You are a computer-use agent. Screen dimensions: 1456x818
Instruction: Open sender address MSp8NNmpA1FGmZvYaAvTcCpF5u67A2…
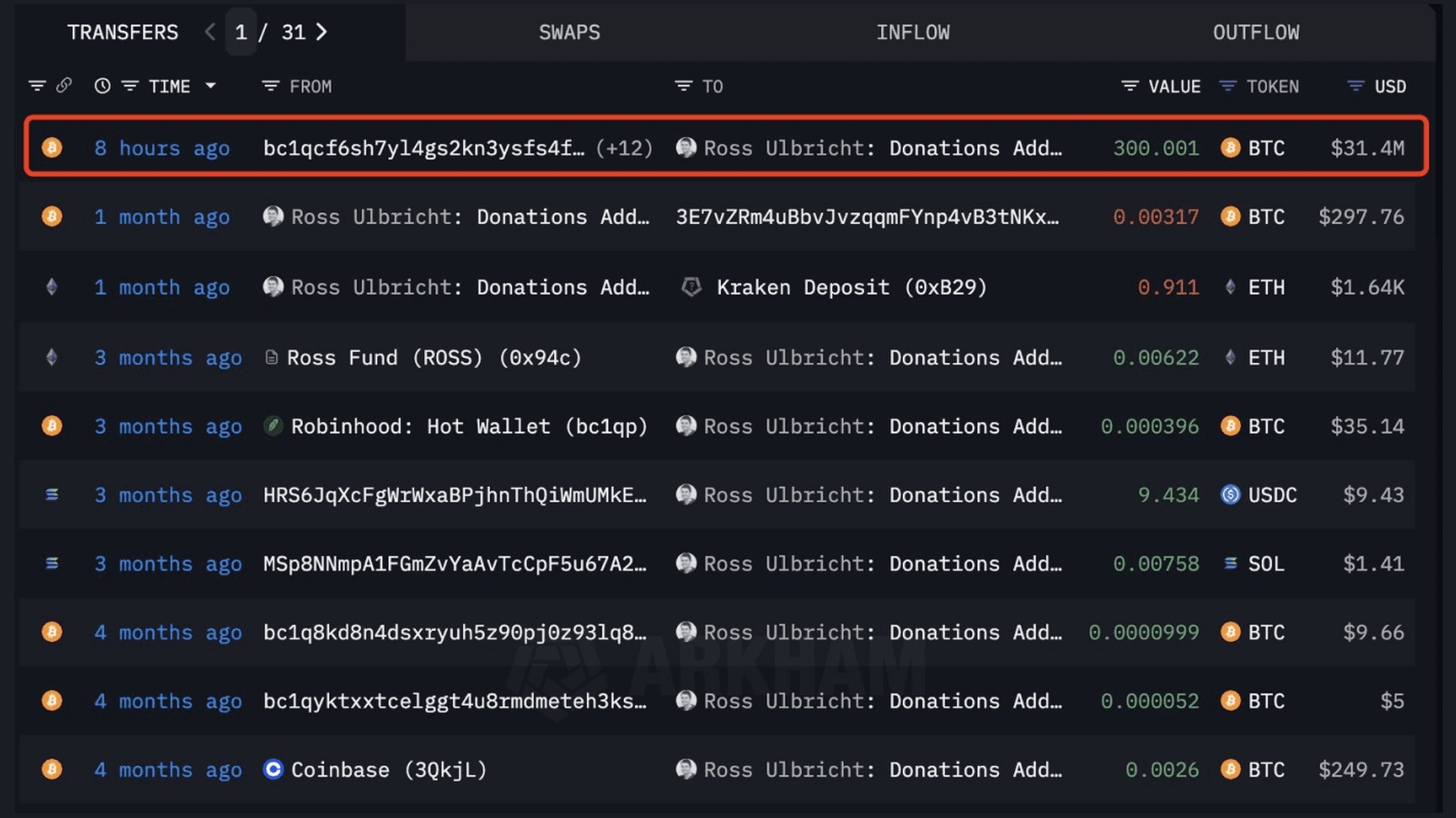455,564
